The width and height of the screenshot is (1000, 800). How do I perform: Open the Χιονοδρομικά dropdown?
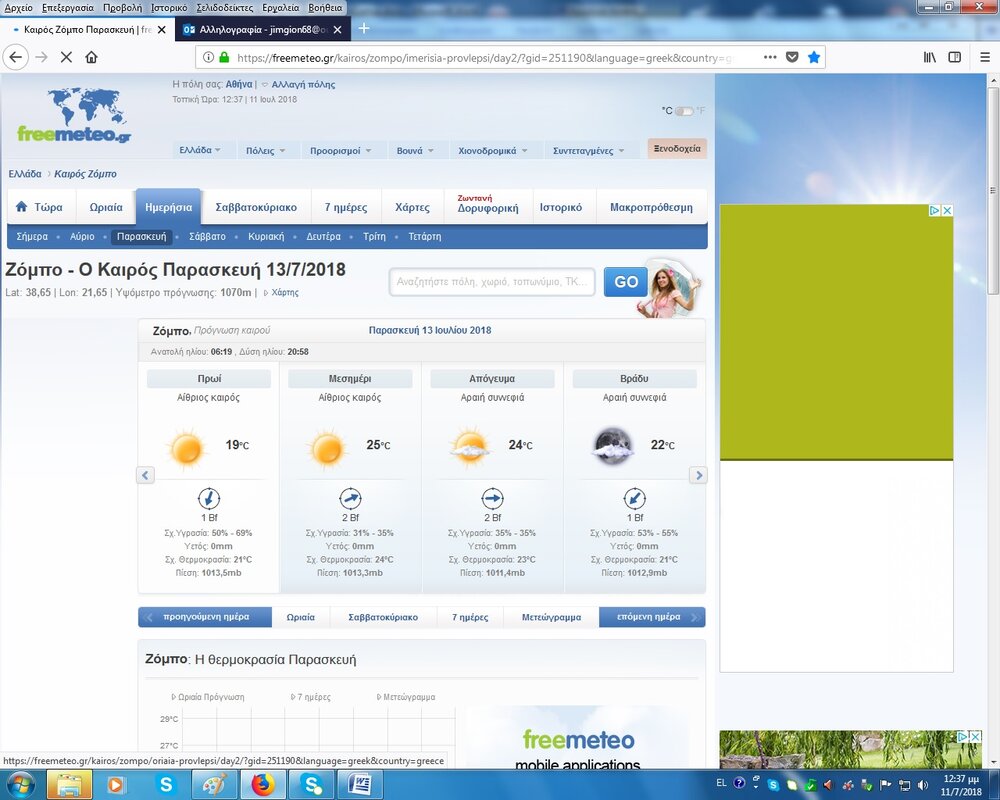pyautogui.click(x=493, y=150)
